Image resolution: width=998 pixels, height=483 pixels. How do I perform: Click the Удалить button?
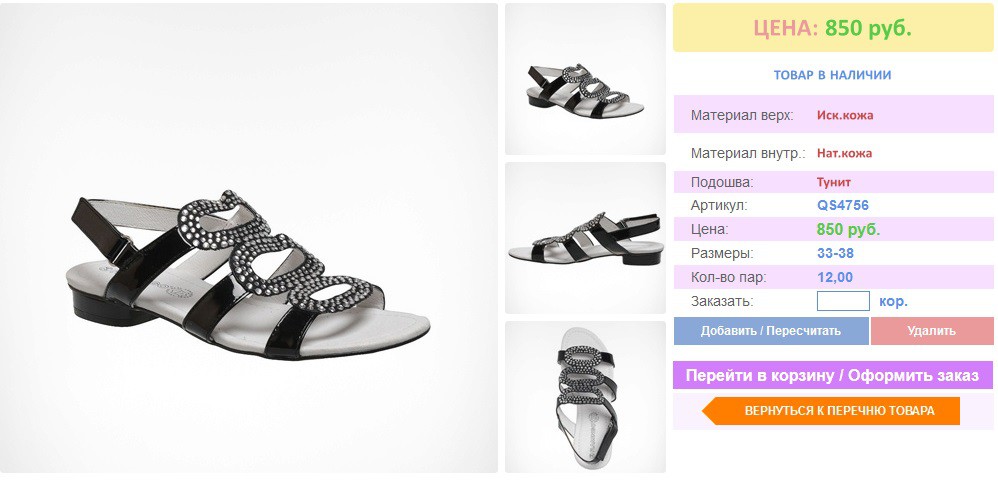pos(932,331)
